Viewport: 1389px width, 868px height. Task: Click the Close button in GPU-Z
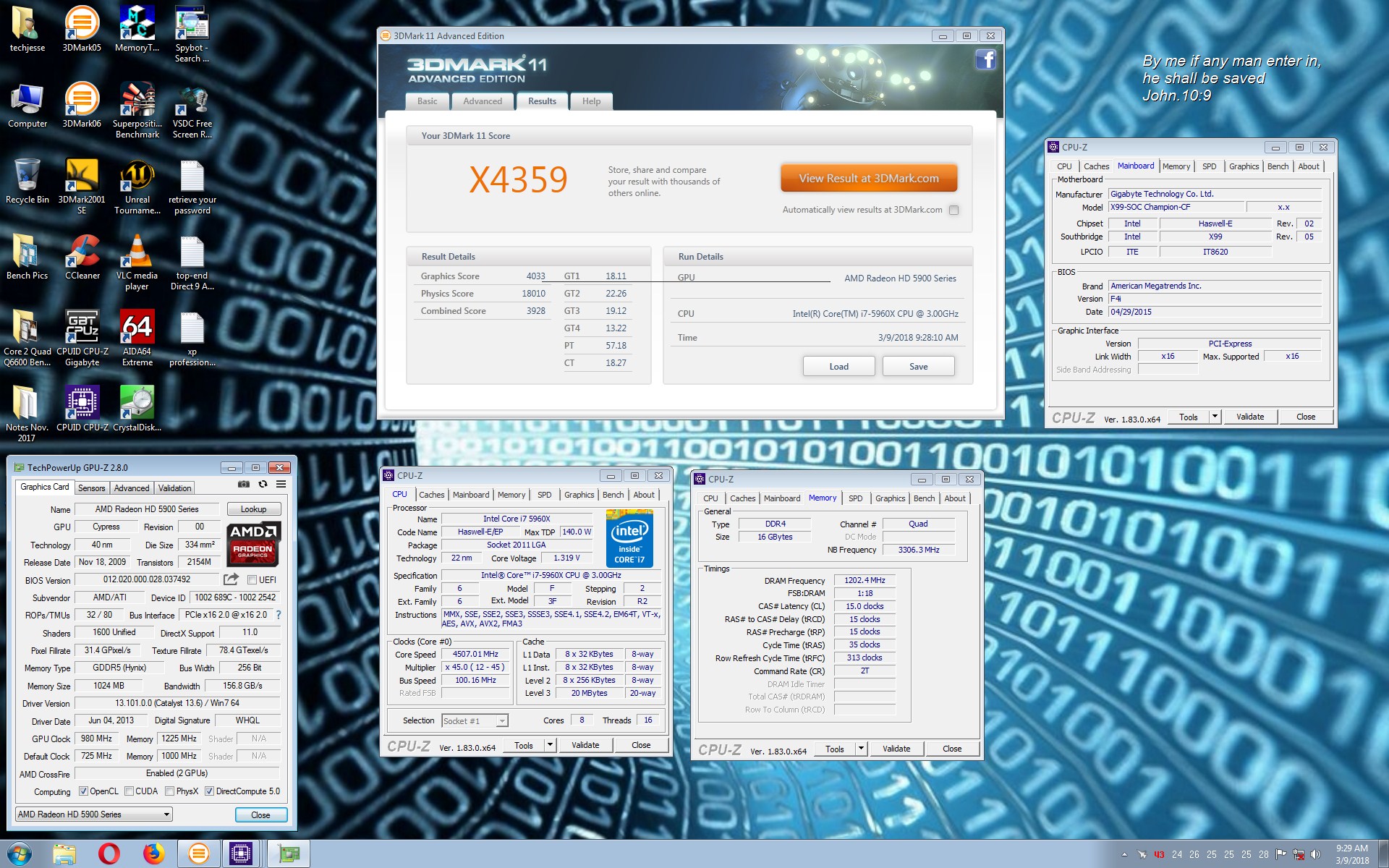[x=260, y=814]
